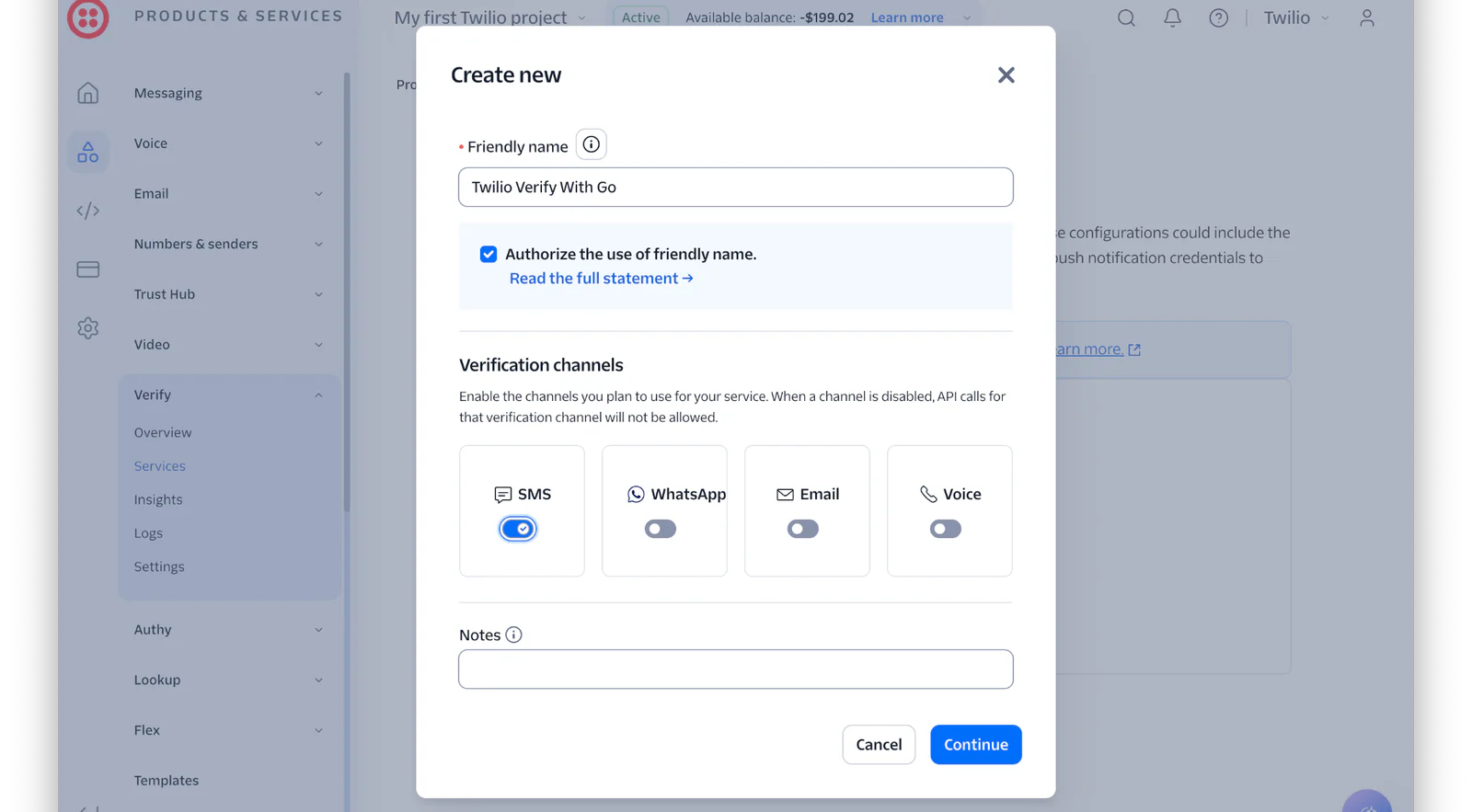Click the Continue button
Viewport: 1472px width, 812px height.
[x=975, y=745]
